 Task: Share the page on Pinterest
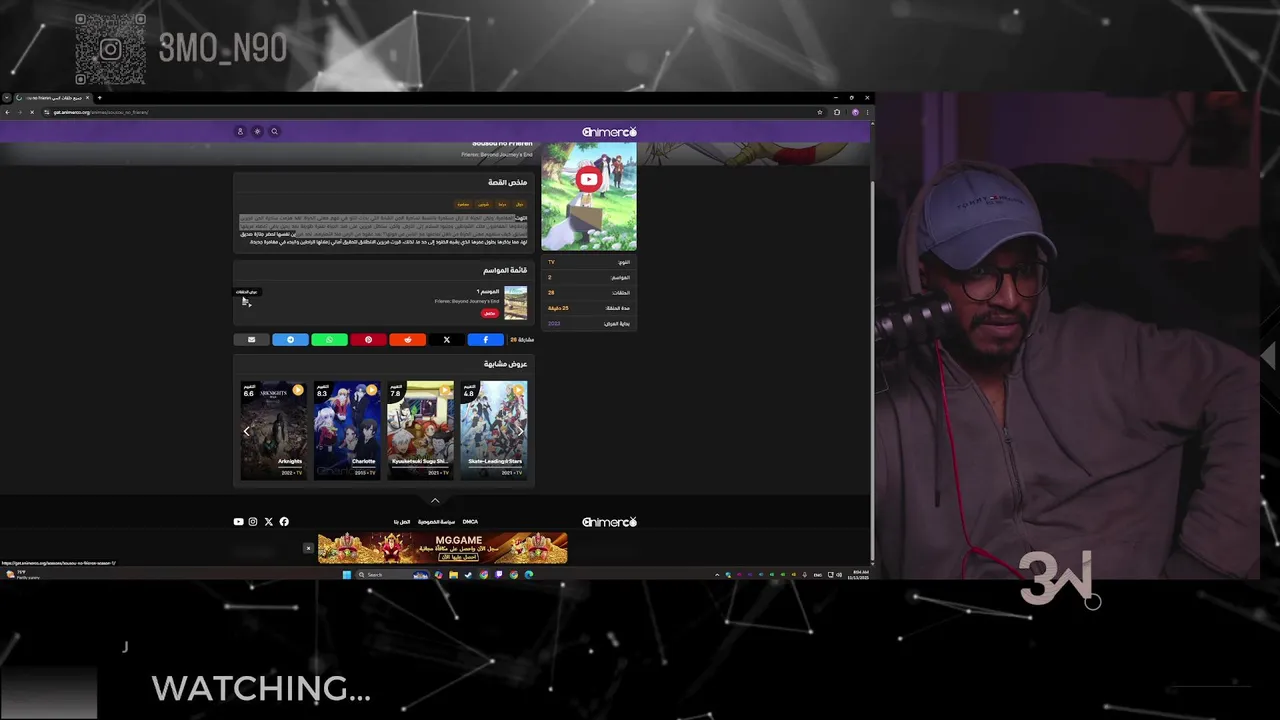coord(368,340)
